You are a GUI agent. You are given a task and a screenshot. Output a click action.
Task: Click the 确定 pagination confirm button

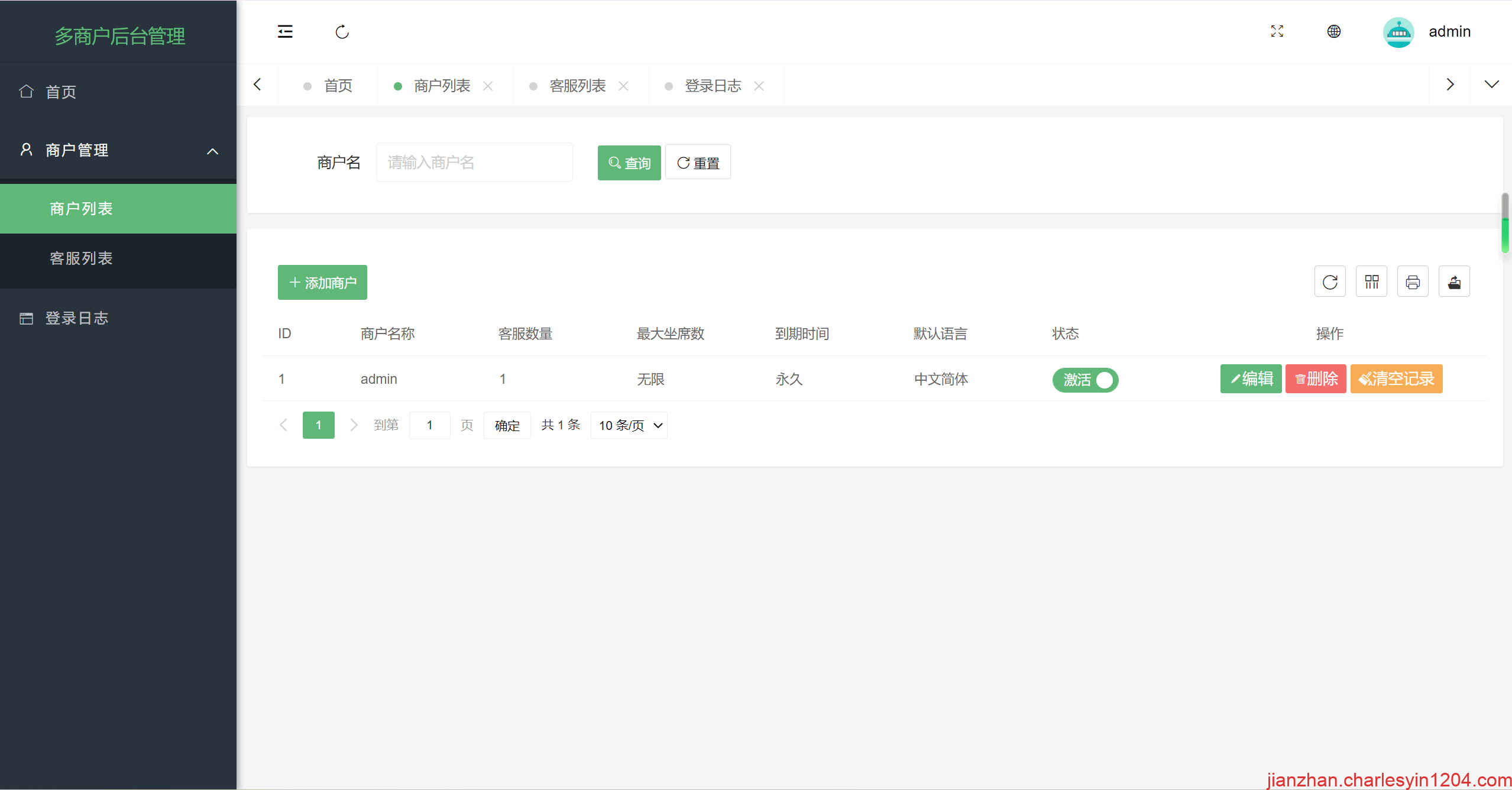point(507,425)
